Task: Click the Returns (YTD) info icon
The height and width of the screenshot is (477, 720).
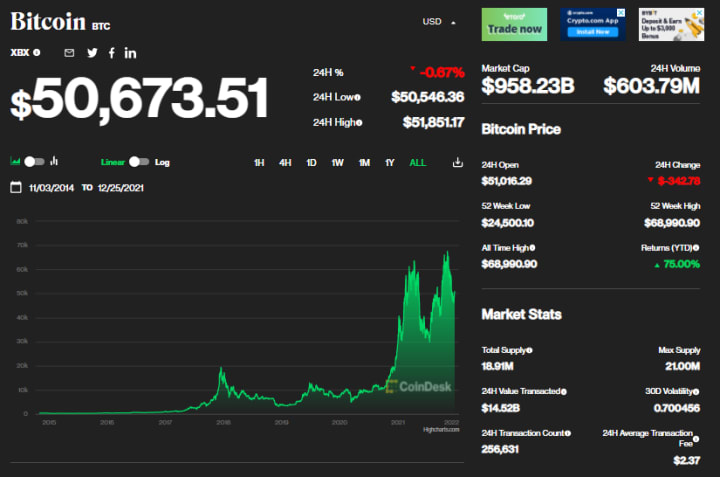Action: pos(696,248)
